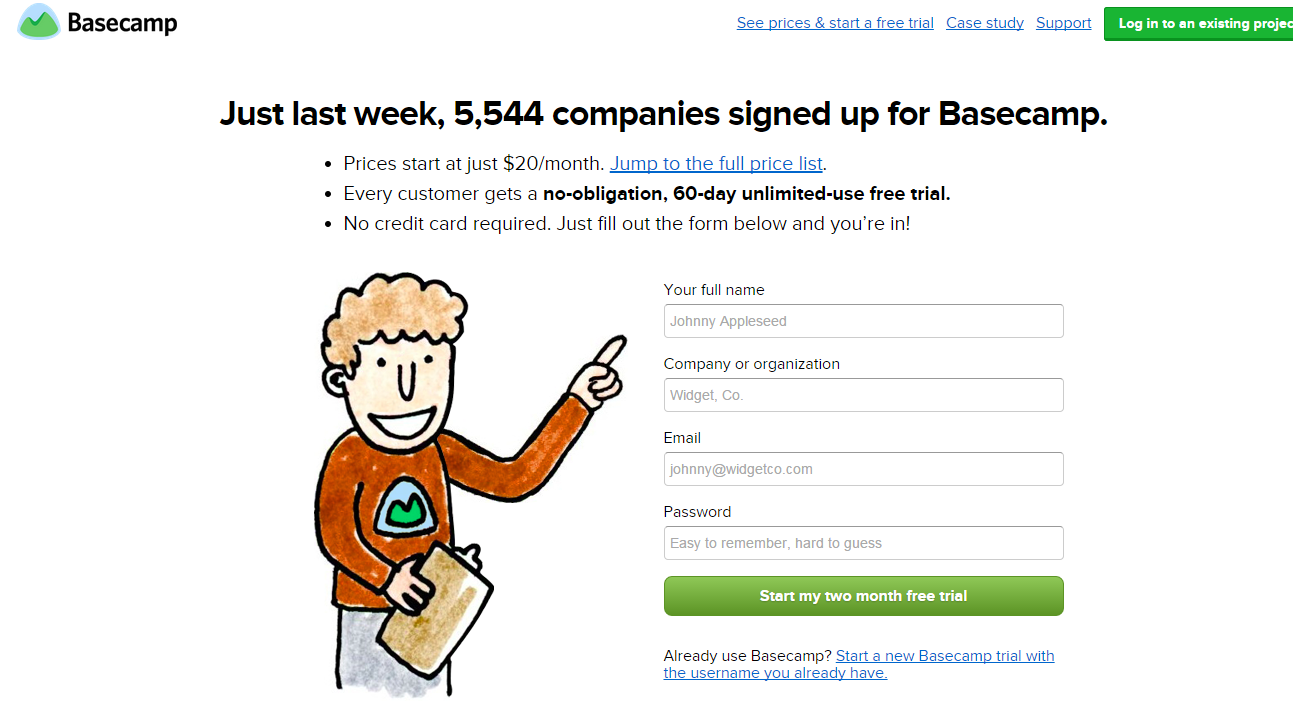Screen dimensions: 1293x703
Task: Click the Basecamp badge on the sweater
Action: [408, 508]
